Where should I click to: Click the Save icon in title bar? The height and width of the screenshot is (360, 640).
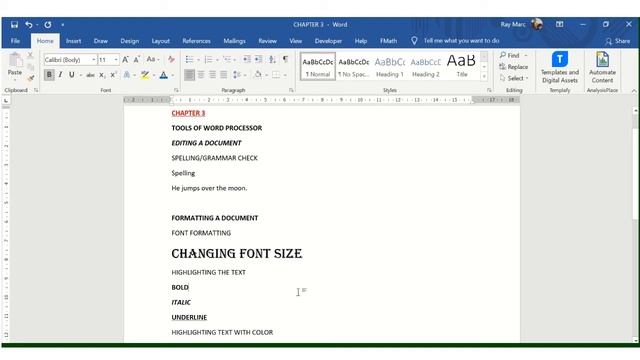[x=14, y=24]
